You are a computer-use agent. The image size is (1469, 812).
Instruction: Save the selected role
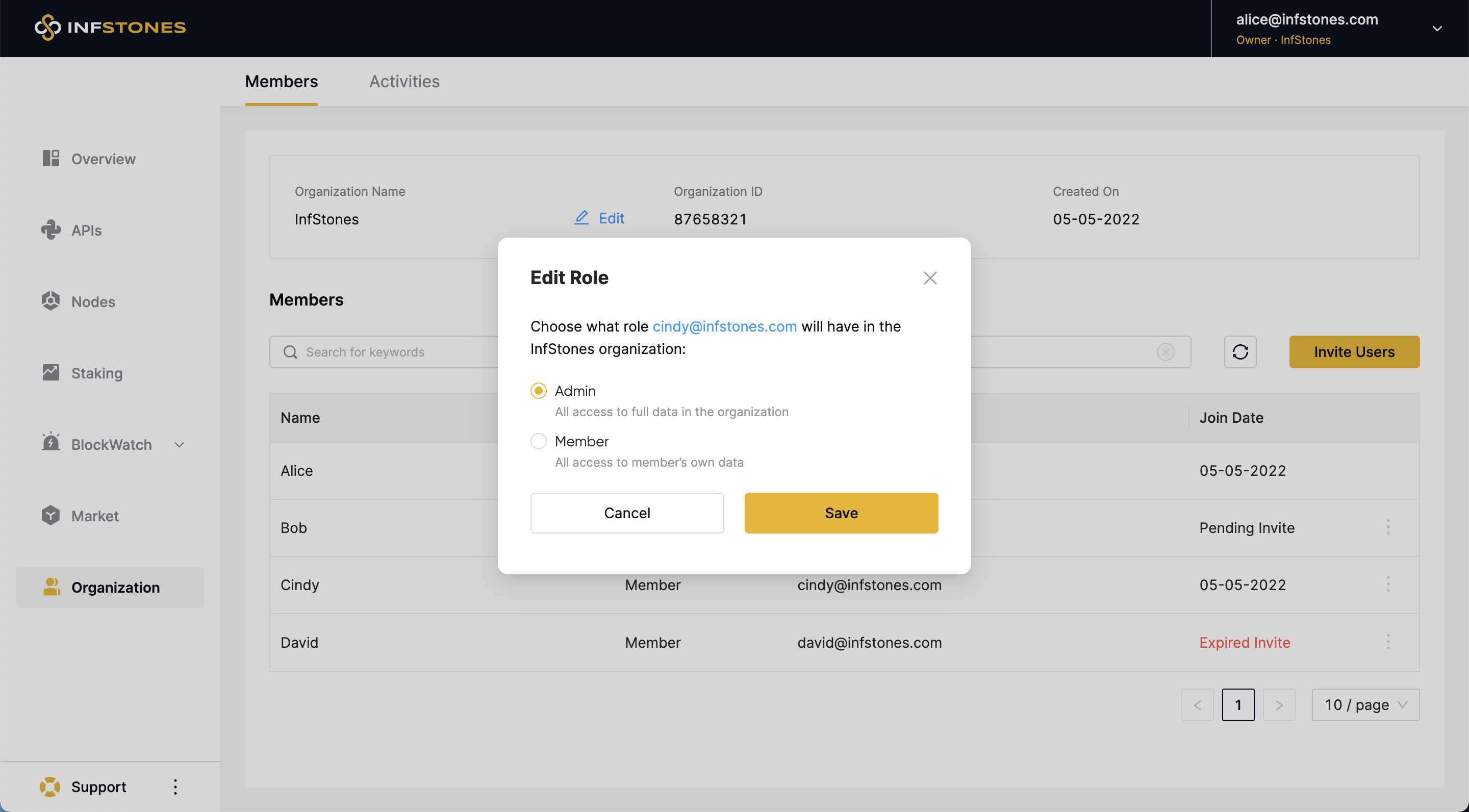[x=841, y=513]
